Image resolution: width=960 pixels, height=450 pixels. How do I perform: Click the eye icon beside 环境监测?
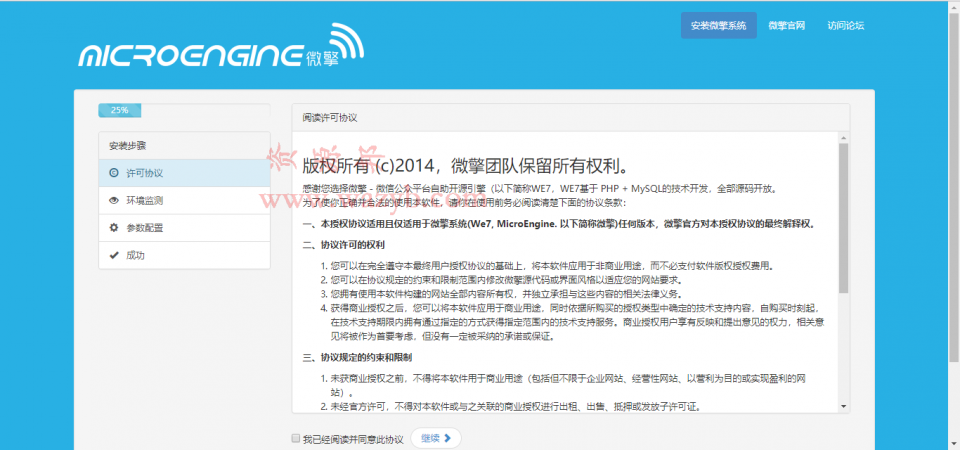click(x=113, y=200)
